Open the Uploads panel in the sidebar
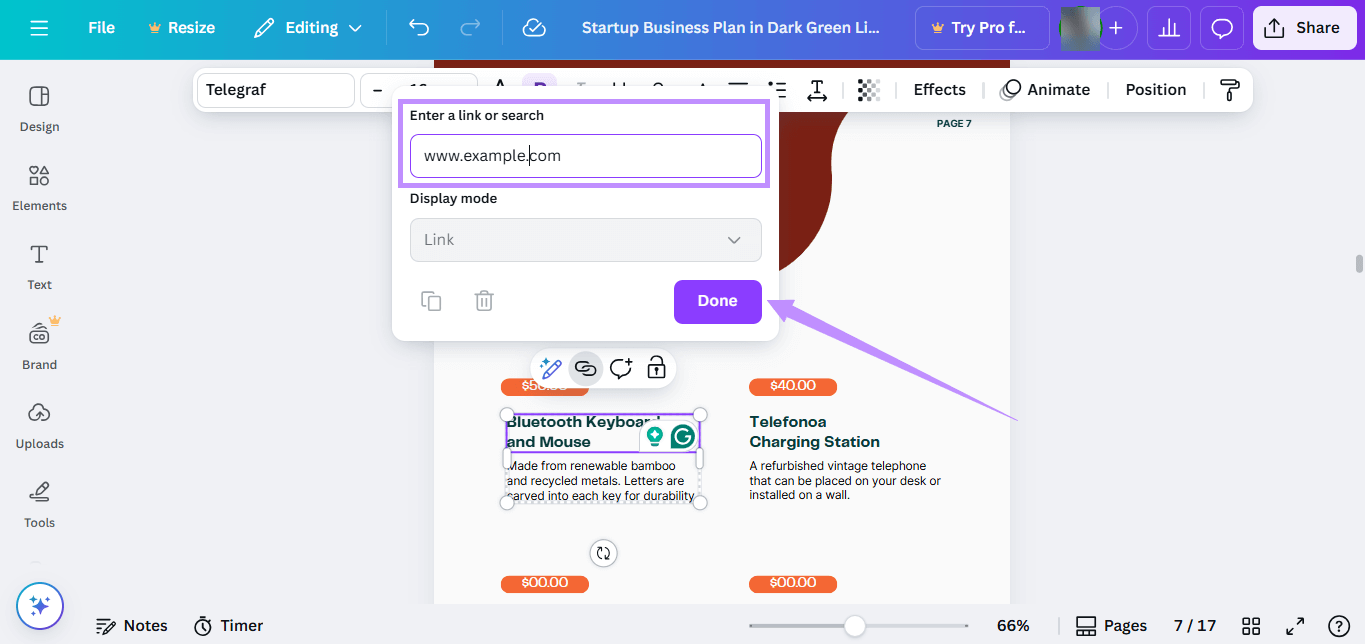 click(39, 425)
